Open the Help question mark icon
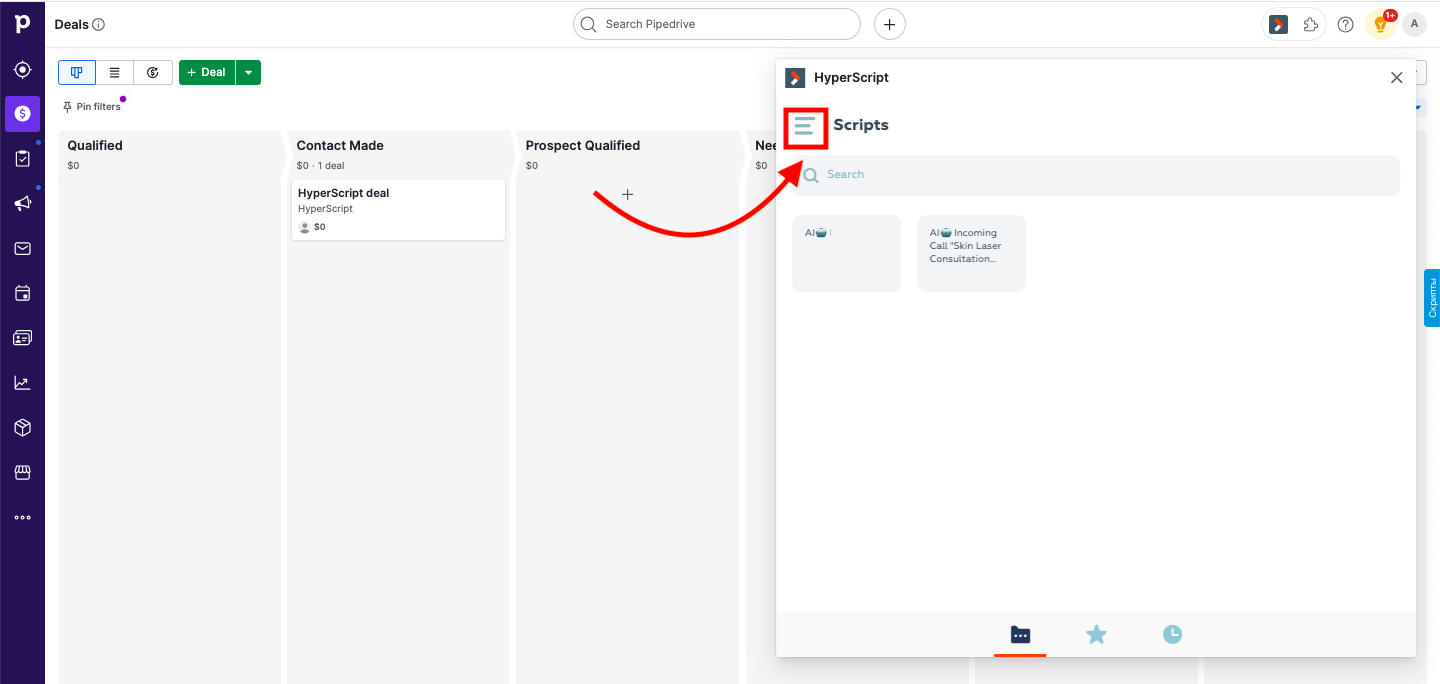 (1346, 24)
